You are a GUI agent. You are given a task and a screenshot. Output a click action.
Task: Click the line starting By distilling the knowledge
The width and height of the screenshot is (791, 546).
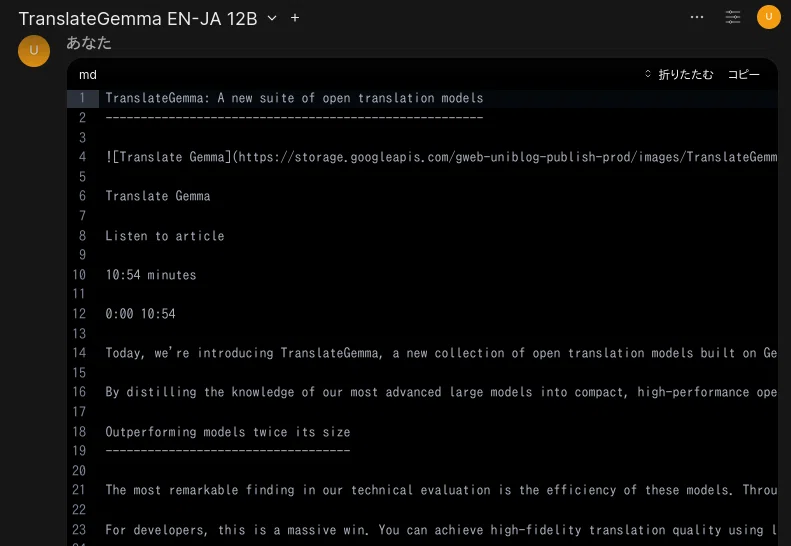coord(441,392)
